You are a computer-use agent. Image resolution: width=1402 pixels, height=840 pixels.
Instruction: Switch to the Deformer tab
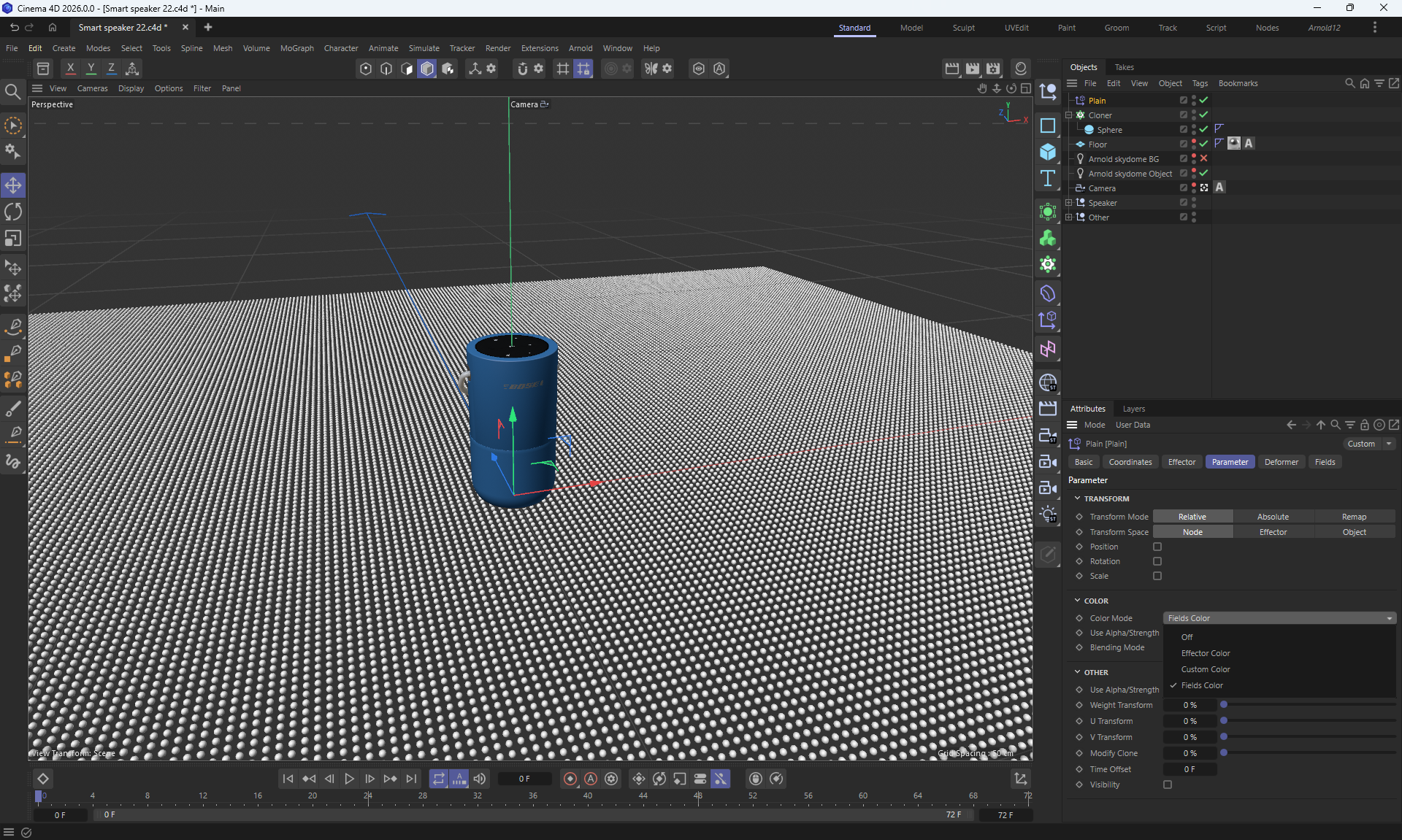(1281, 462)
